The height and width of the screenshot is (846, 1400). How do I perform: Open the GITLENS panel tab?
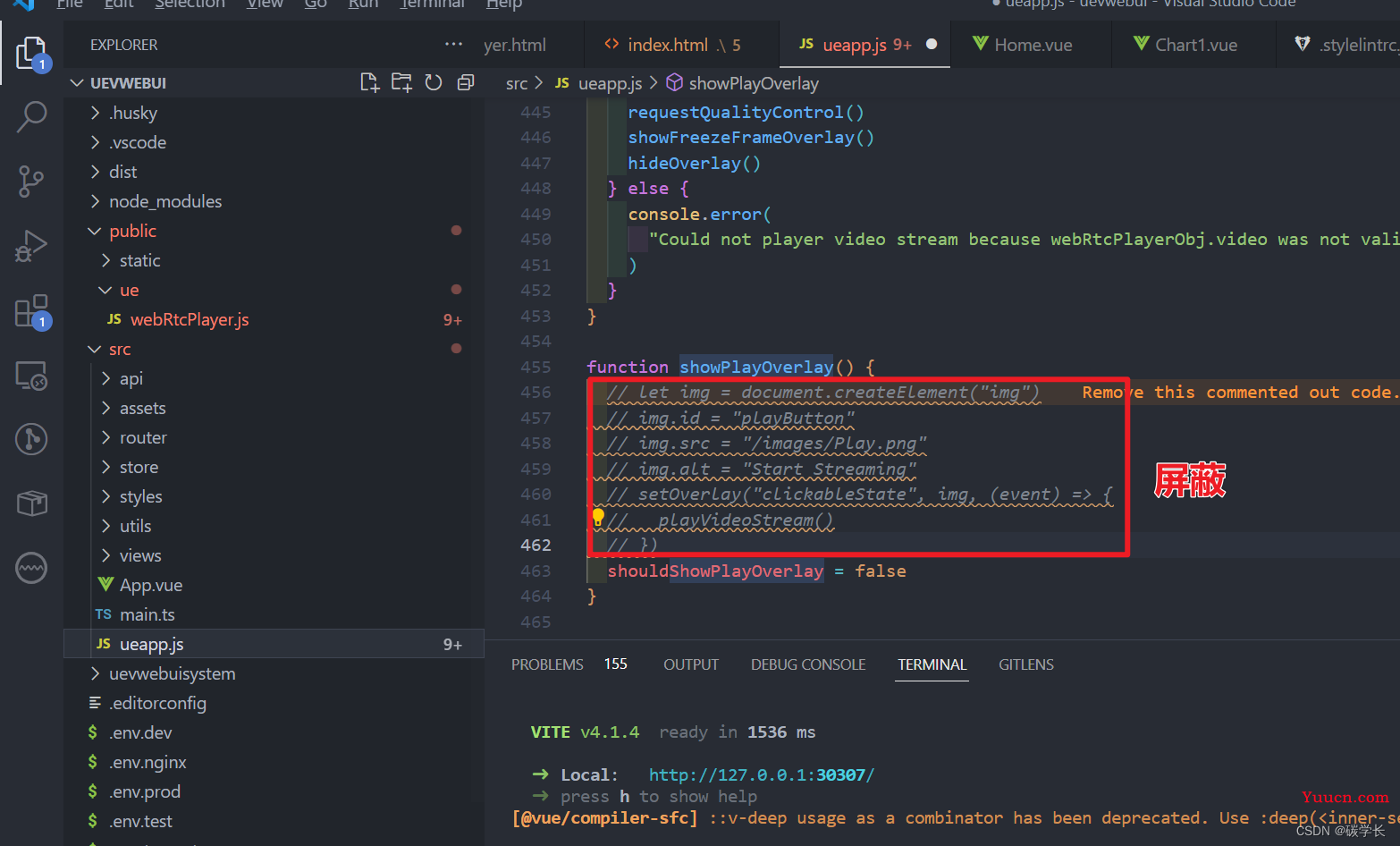click(x=1026, y=664)
